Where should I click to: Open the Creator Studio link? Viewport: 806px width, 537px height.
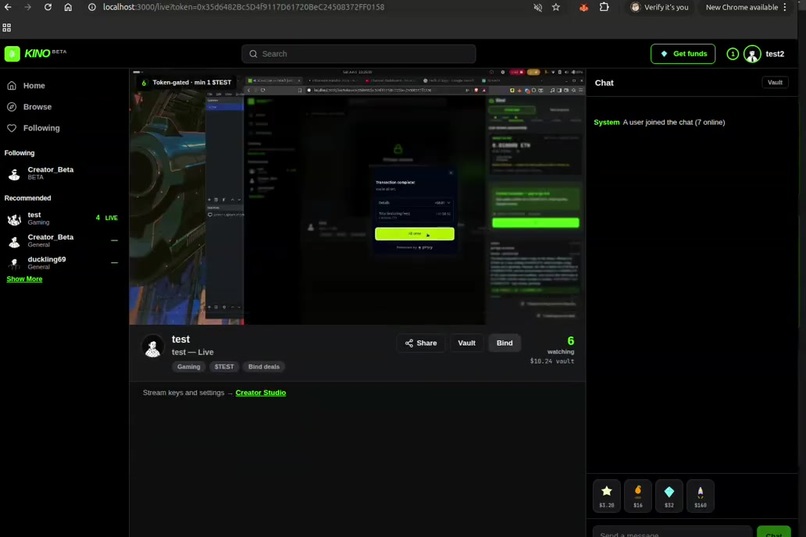pyautogui.click(x=261, y=393)
